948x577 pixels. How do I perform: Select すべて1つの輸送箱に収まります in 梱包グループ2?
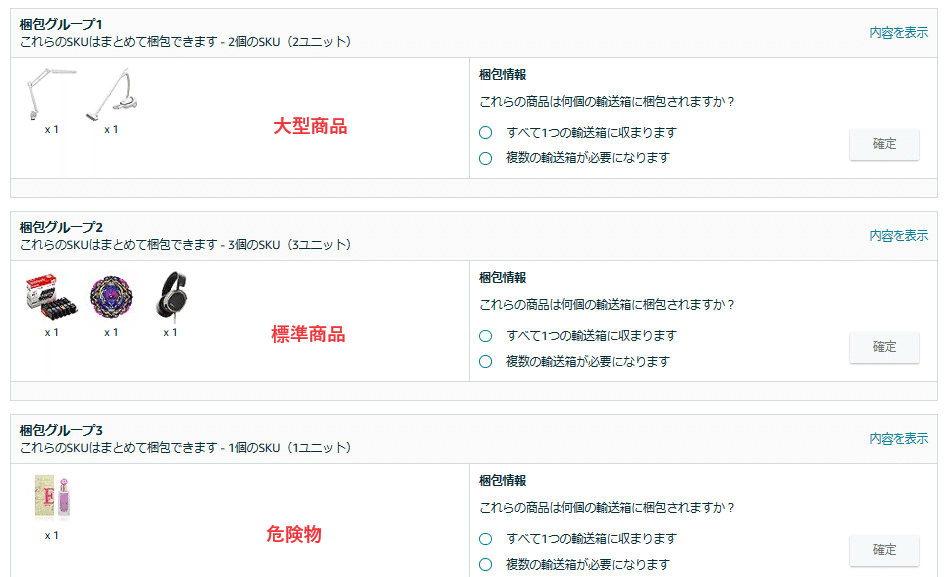pos(485,336)
